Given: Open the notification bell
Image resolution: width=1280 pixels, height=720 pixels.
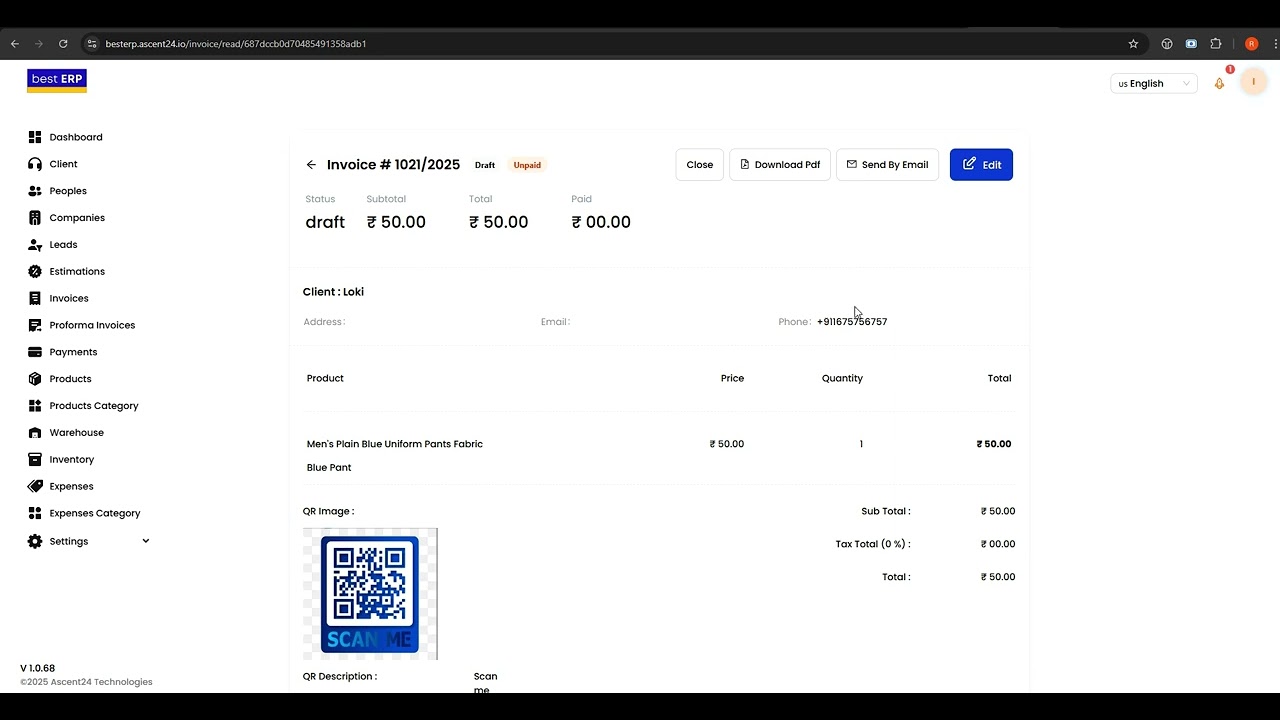Looking at the screenshot, I should coord(1219,84).
